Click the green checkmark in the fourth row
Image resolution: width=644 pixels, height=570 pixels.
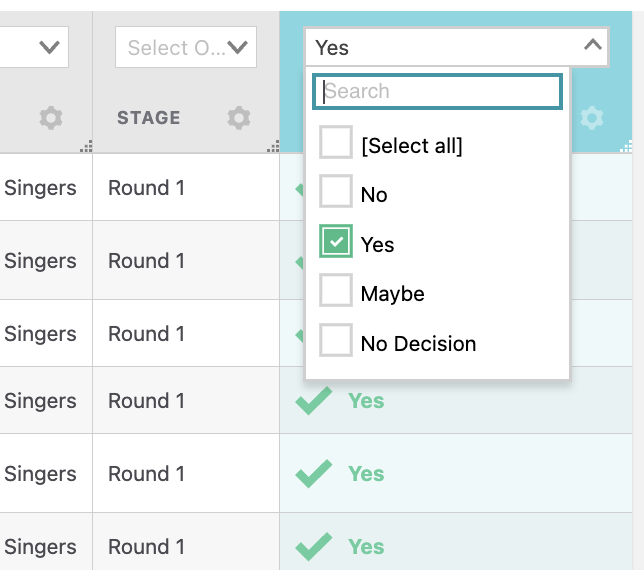click(x=314, y=401)
